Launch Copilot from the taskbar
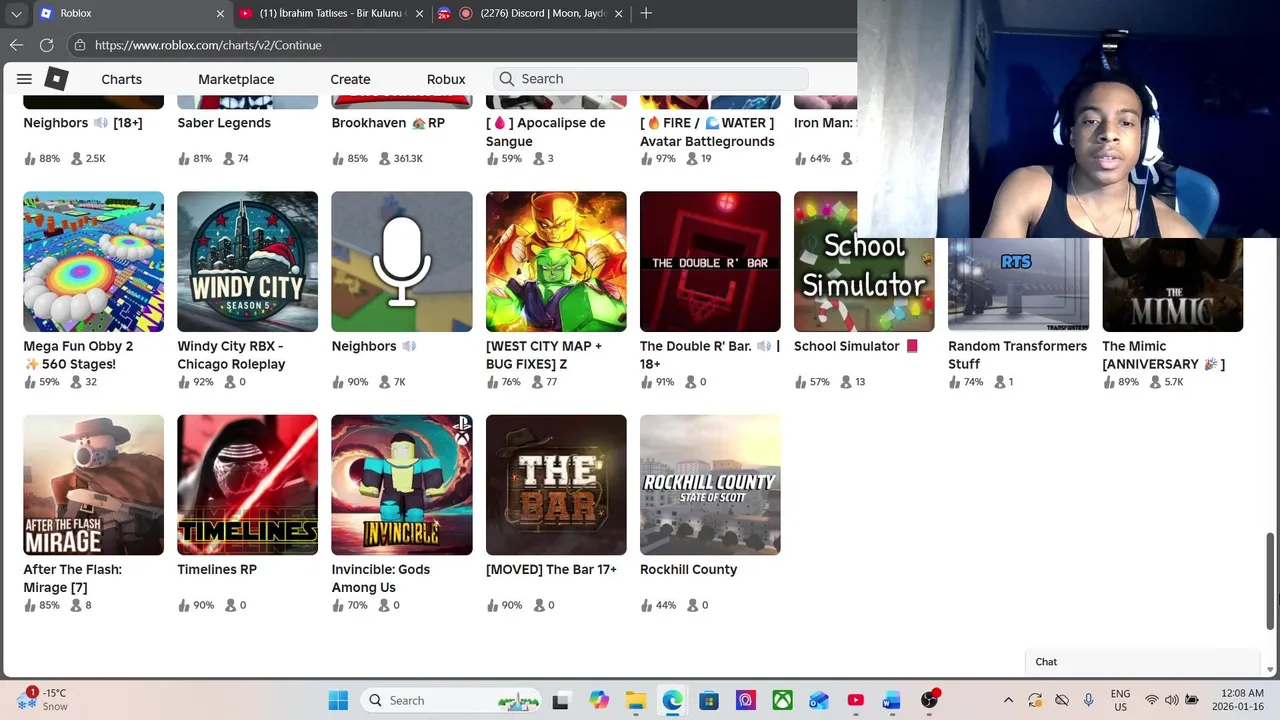Image resolution: width=1280 pixels, height=720 pixels. 598,701
